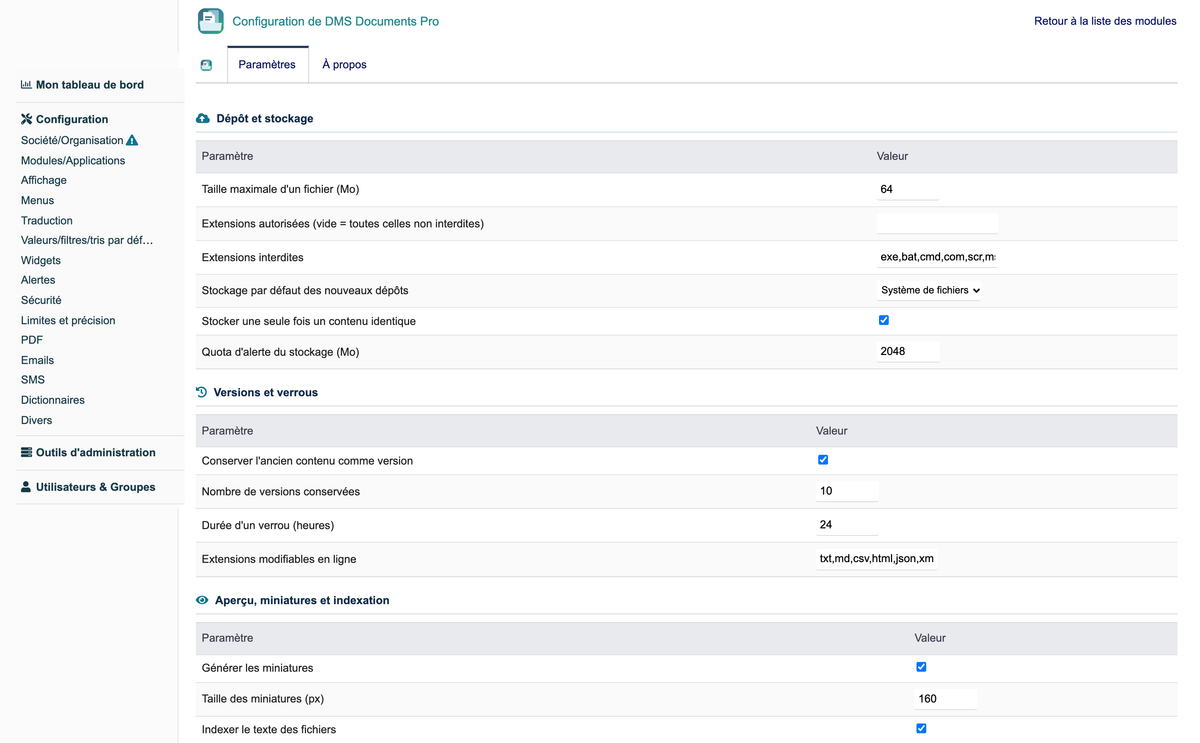Click the 'Taille des miniatures' field
This screenshot has height=743, width=1200.
[945, 699]
